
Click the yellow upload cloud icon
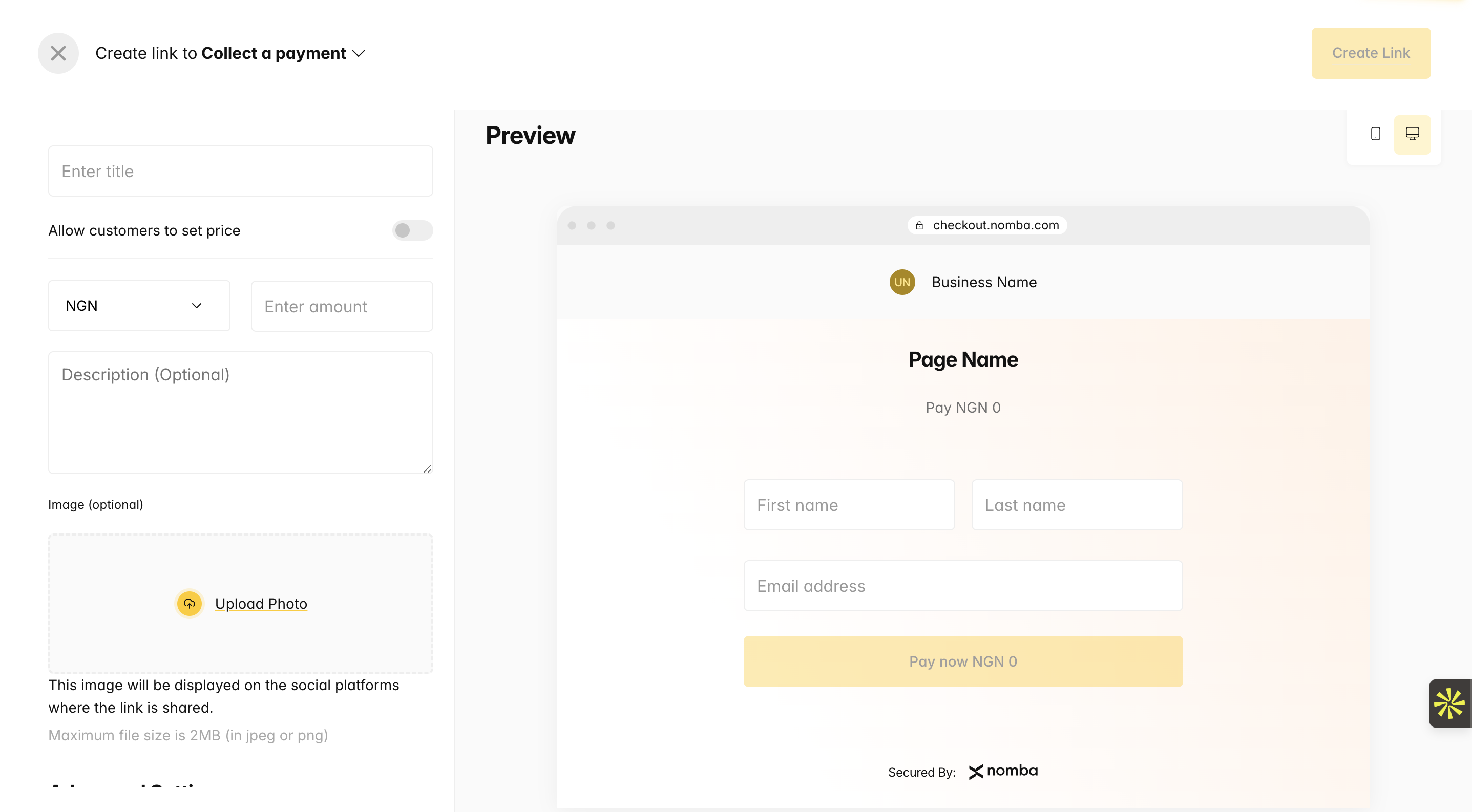[x=189, y=604]
